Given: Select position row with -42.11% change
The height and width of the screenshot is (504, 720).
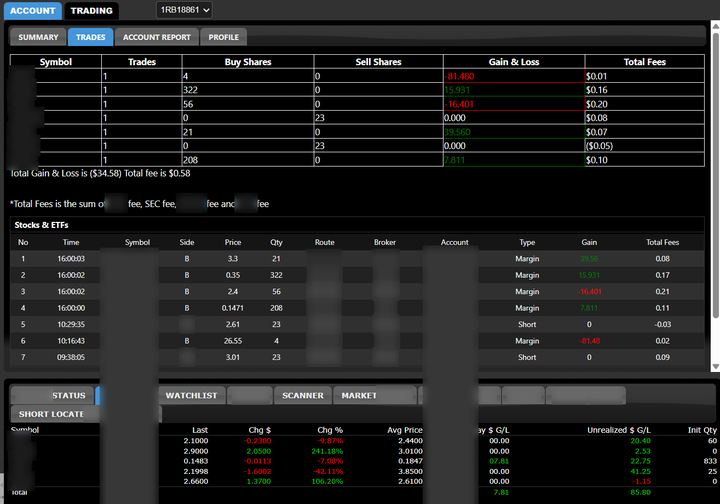Looking at the screenshot, I should click(363, 471).
